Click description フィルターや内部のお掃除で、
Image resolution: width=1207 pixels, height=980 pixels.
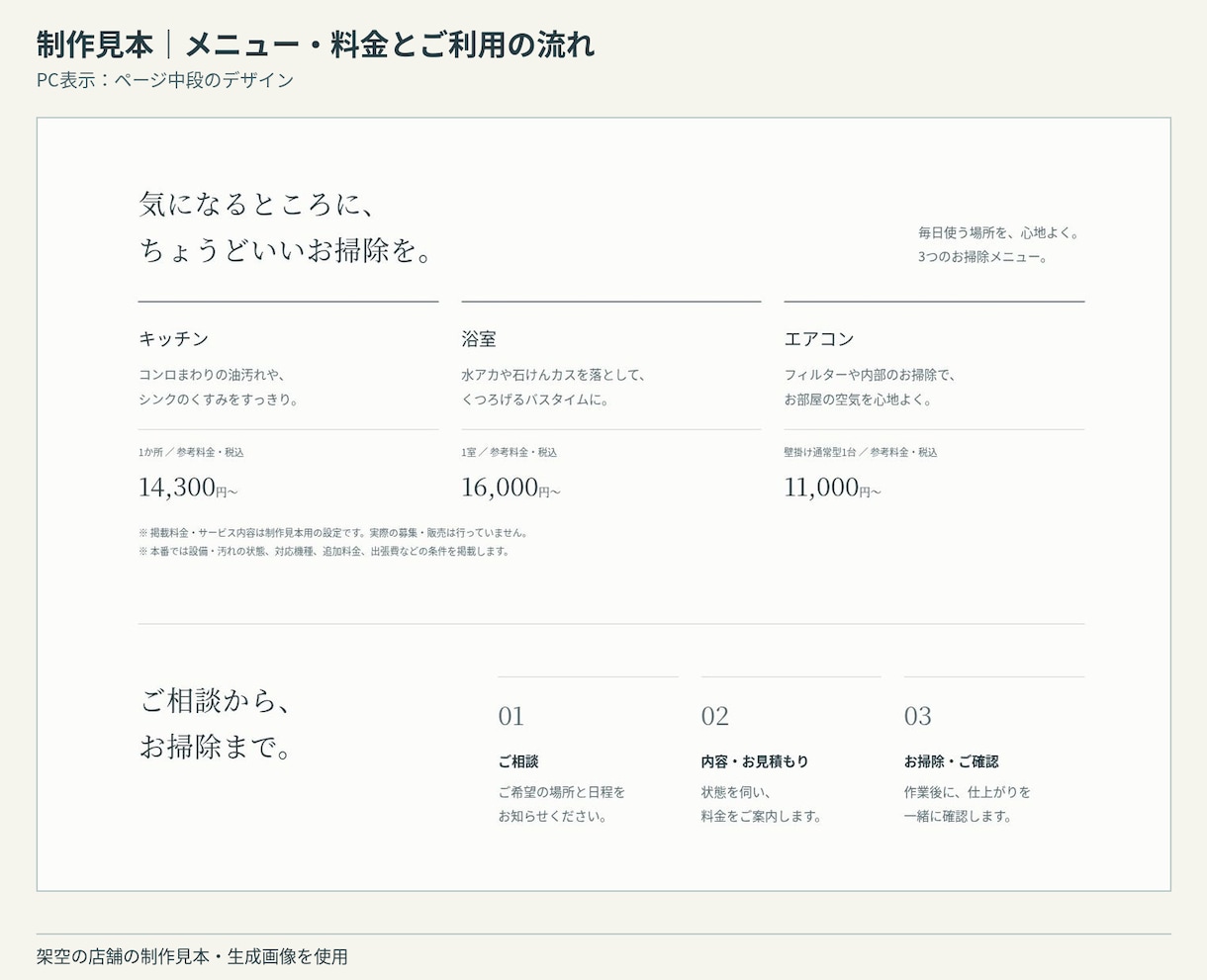point(871,376)
